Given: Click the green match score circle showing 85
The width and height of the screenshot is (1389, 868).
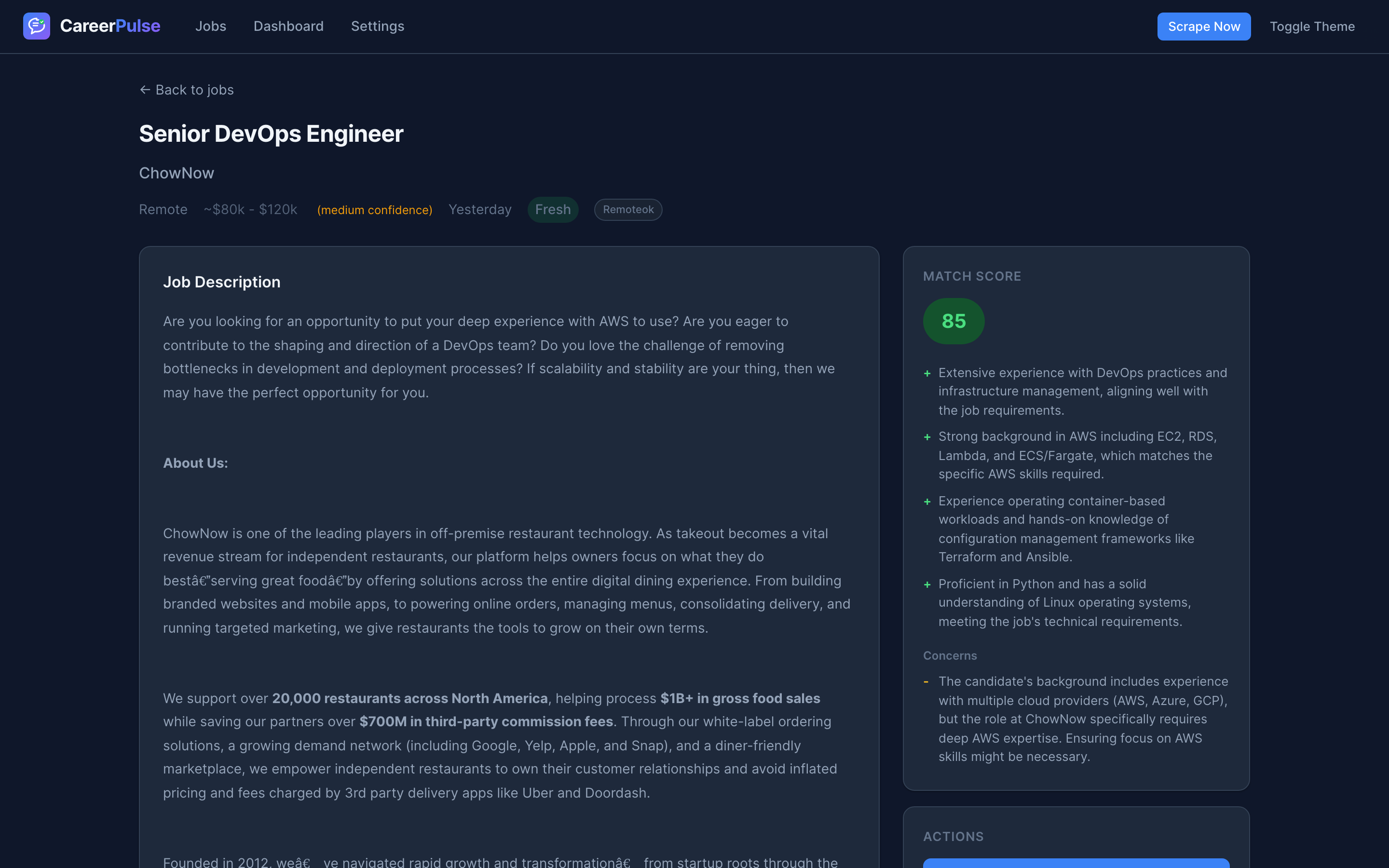Looking at the screenshot, I should coord(953,321).
